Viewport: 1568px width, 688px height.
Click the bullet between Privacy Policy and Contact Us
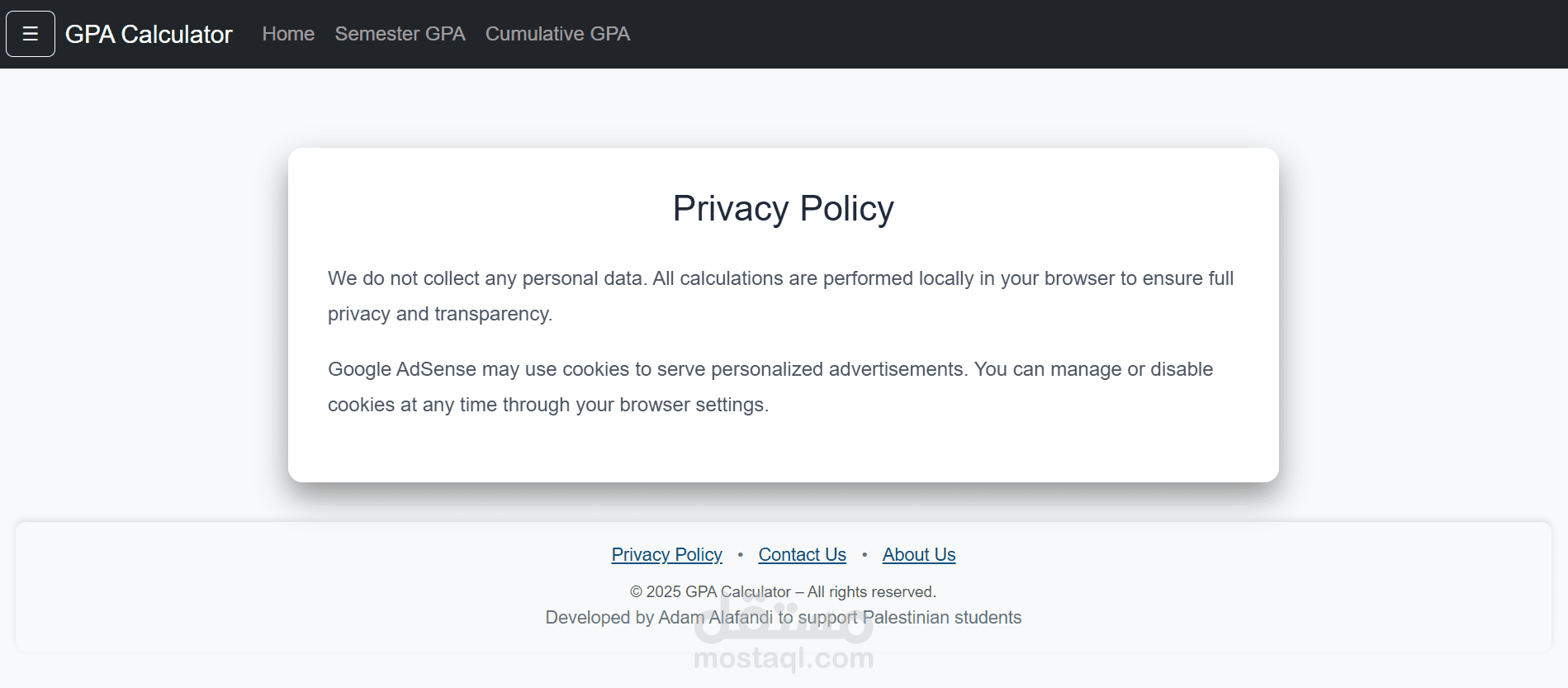[740, 555]
